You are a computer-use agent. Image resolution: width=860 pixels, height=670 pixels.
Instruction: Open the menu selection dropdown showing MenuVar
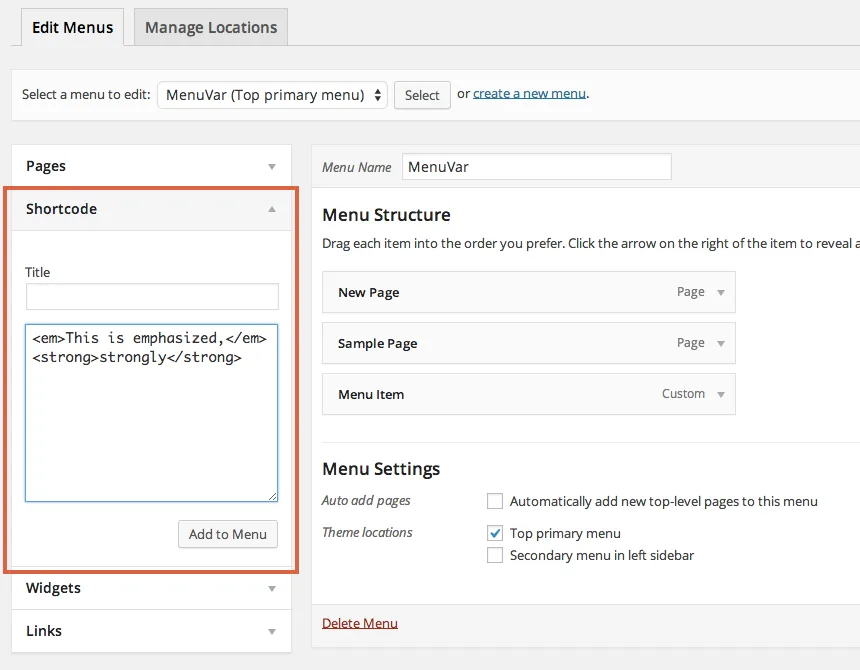tap(272, 95)
